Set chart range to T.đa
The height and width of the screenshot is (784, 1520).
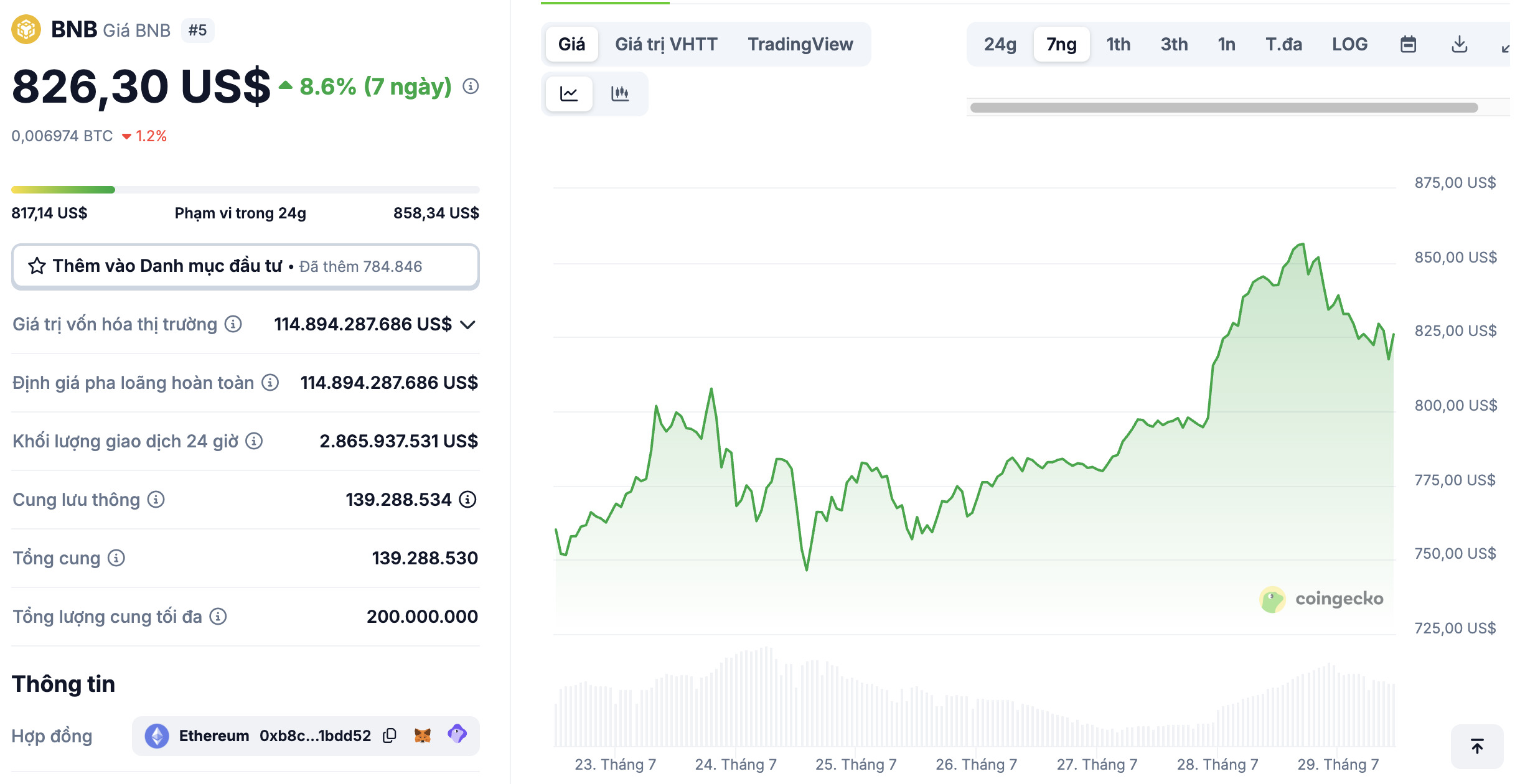coord(1283,44)
